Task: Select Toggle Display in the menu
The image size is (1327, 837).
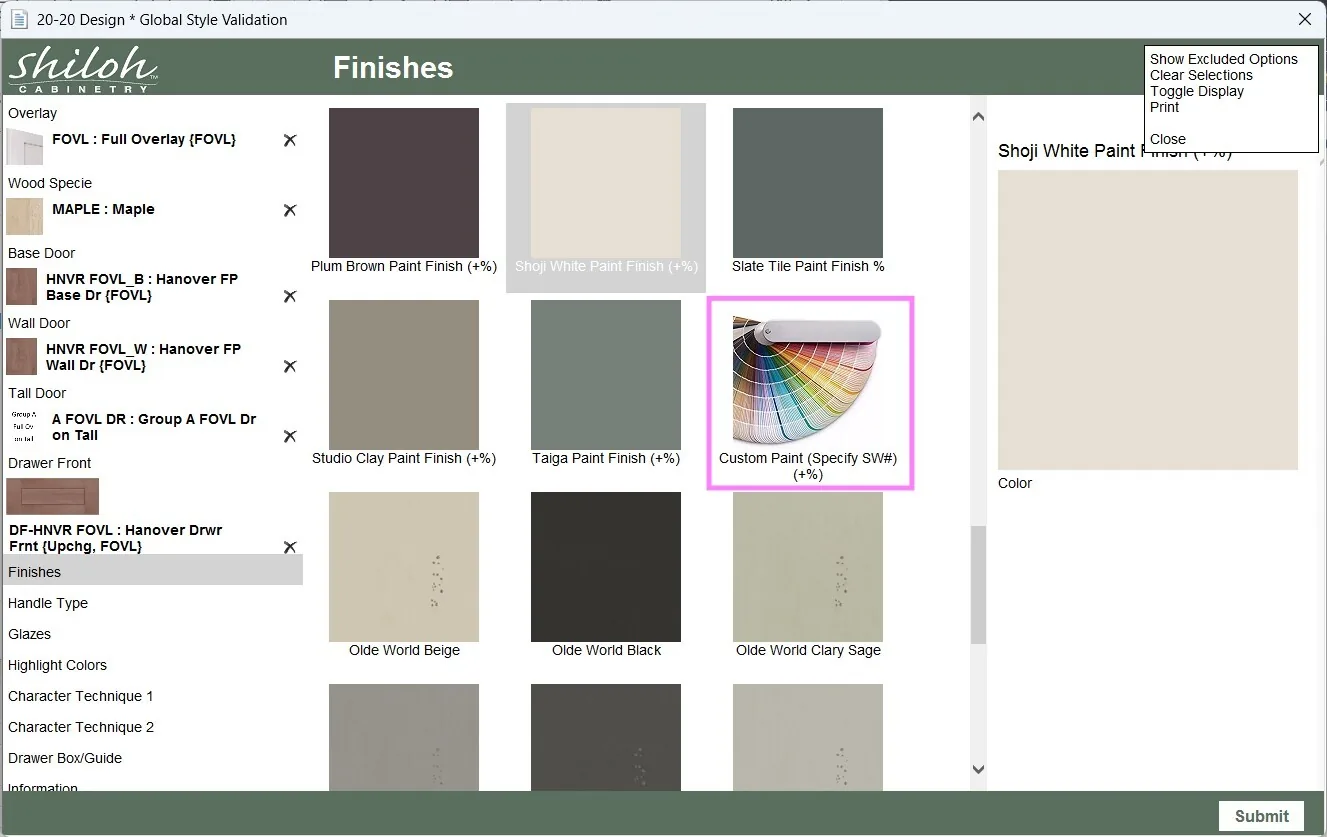Action: (1197, 91)
